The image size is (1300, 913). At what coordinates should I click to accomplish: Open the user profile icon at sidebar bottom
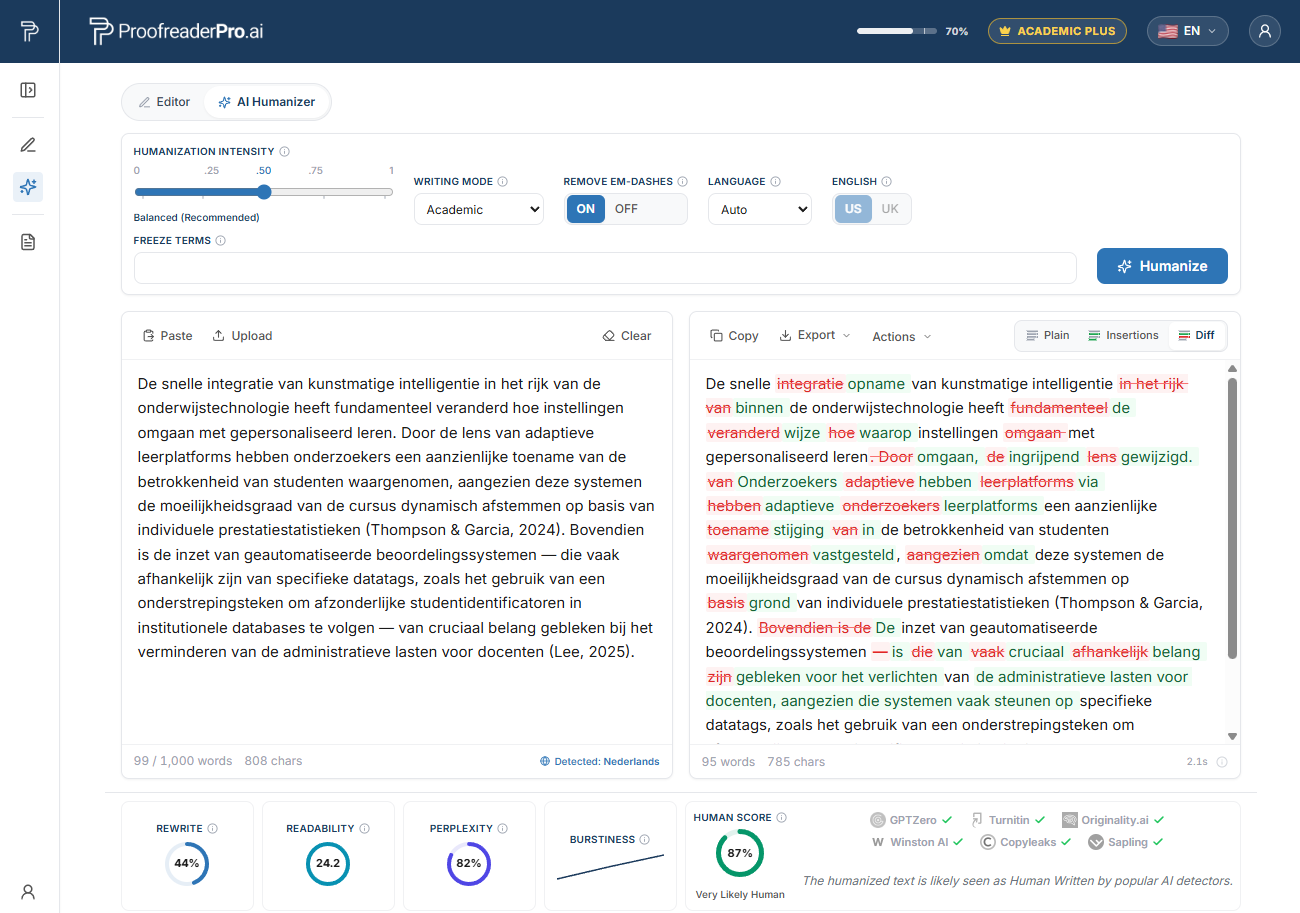28,891
